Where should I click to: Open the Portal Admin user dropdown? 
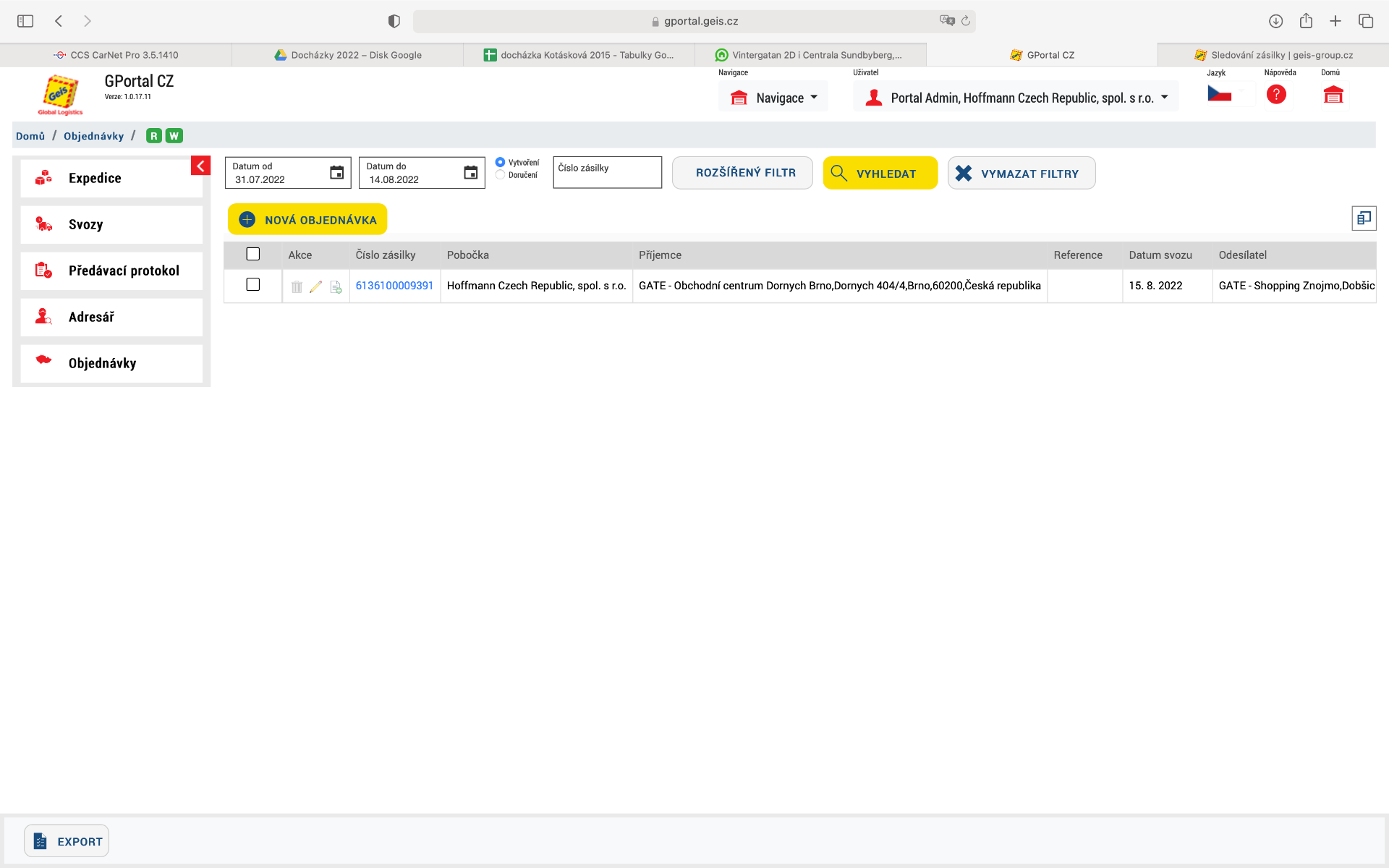[1016, 98]
